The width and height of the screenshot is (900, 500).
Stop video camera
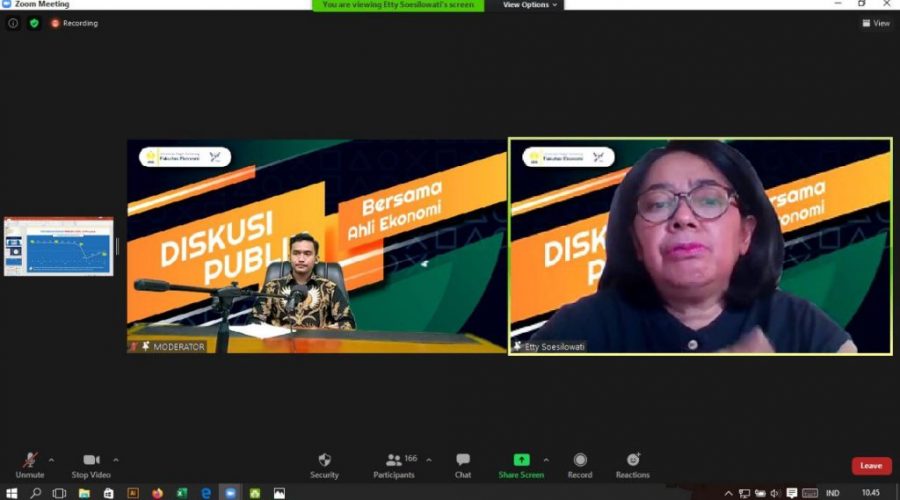(x=91, y=464)
